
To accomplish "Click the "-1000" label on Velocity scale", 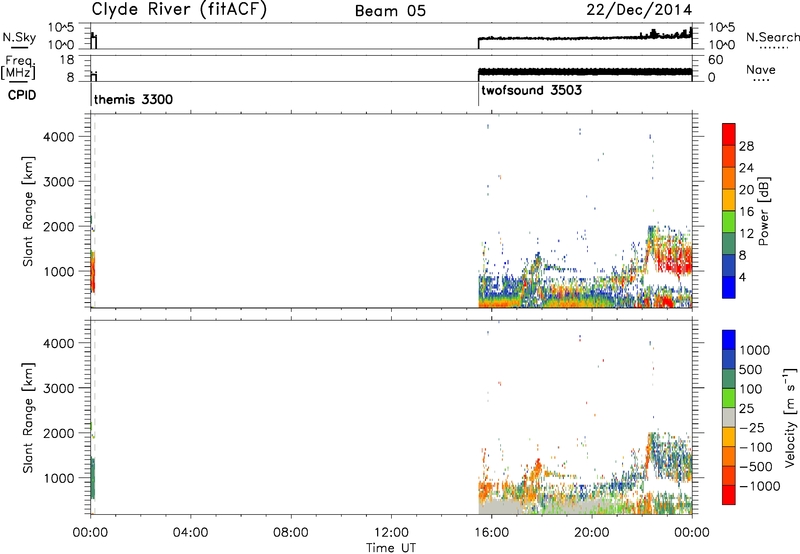I will [x=760, y=486].
